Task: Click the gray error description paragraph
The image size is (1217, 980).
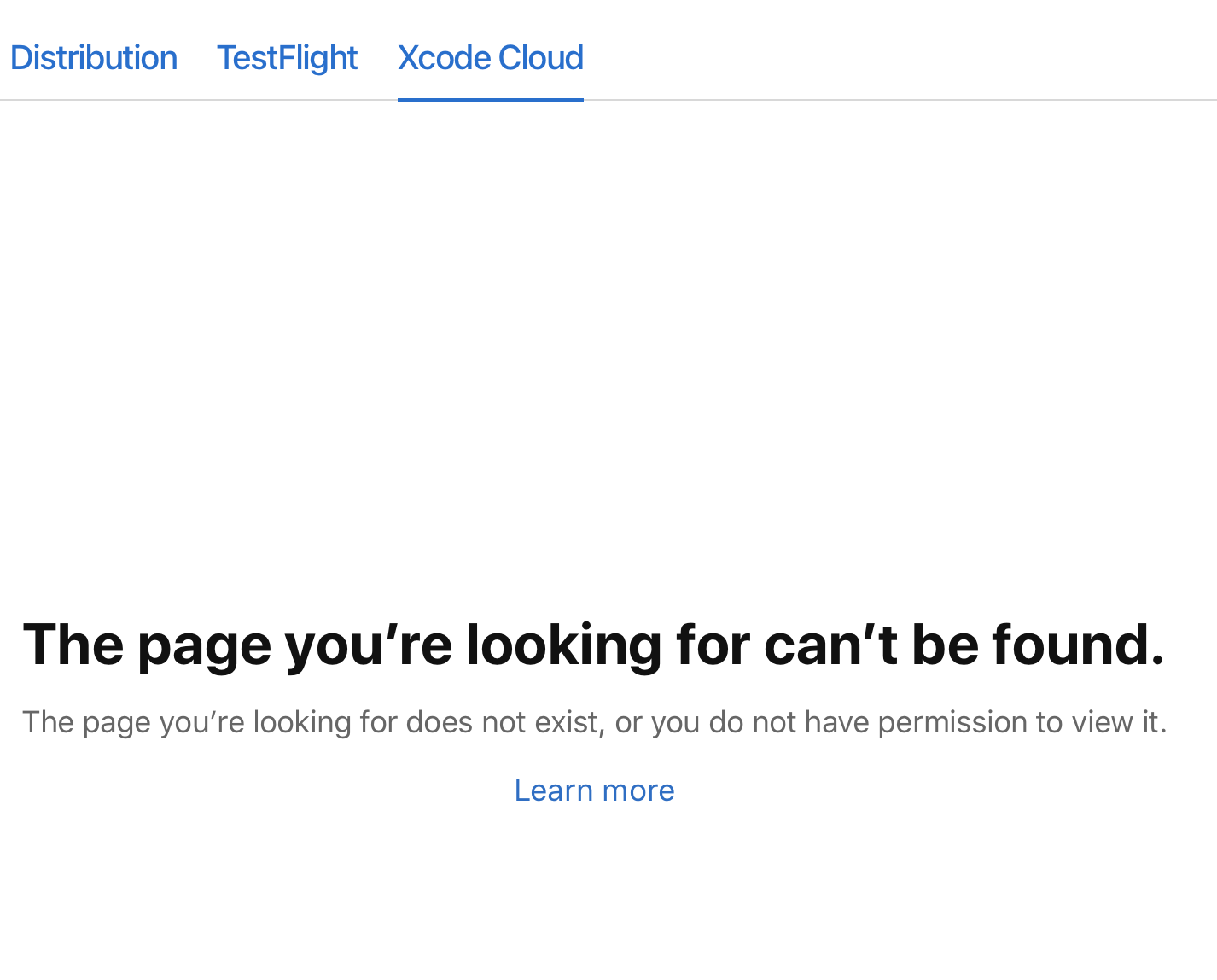Action: pyautogui.click(x=594, y=722)
